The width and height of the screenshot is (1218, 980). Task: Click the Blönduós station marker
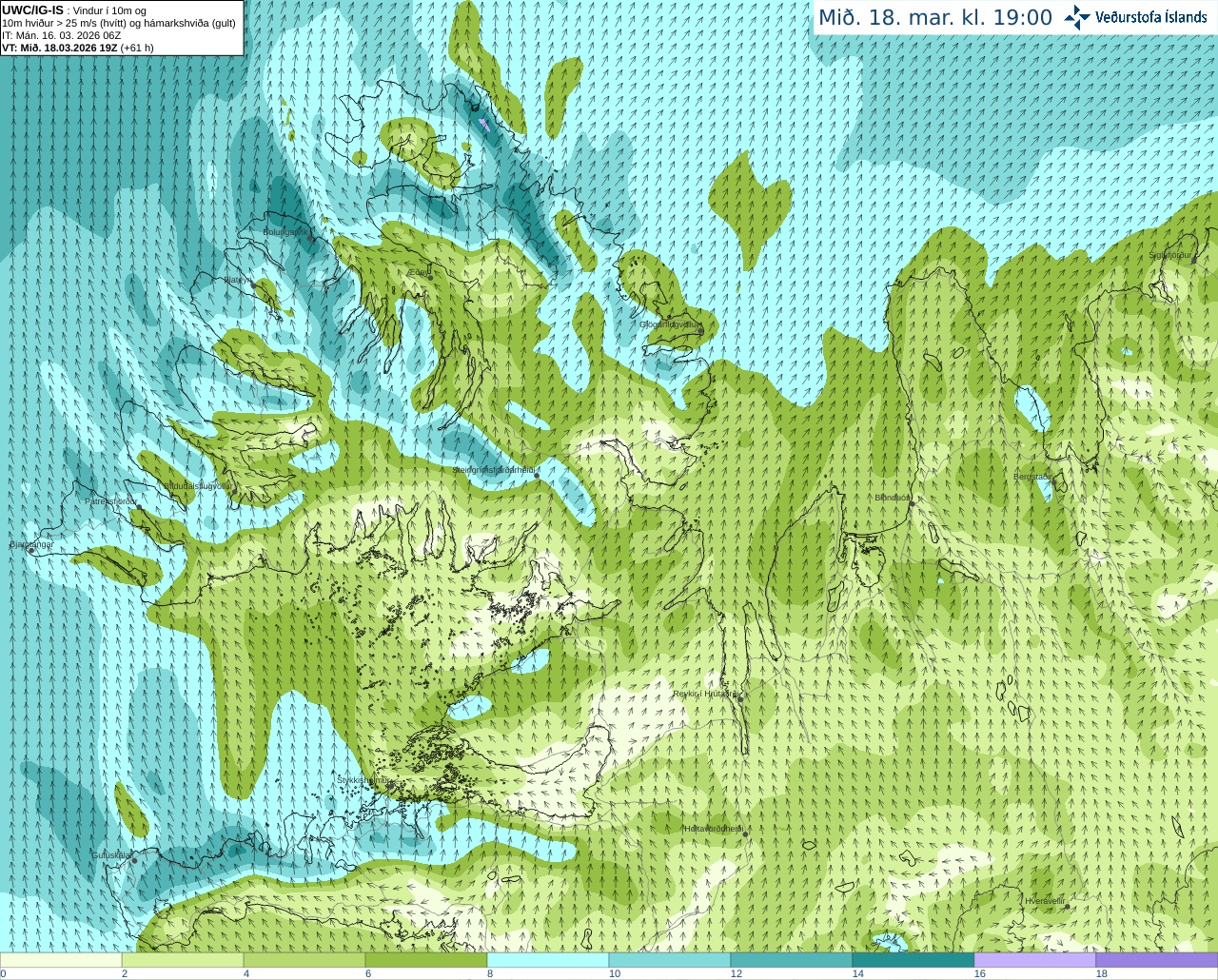(912, 503)
